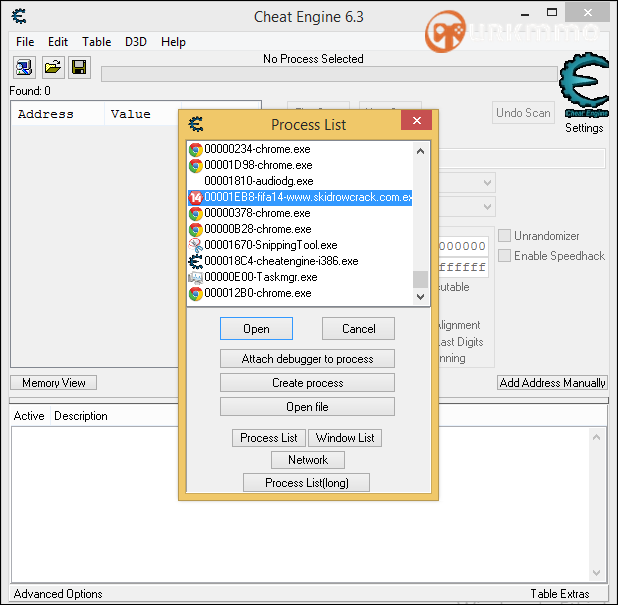
Task: Switch to Process List view button
Action: tap(269, 438)
